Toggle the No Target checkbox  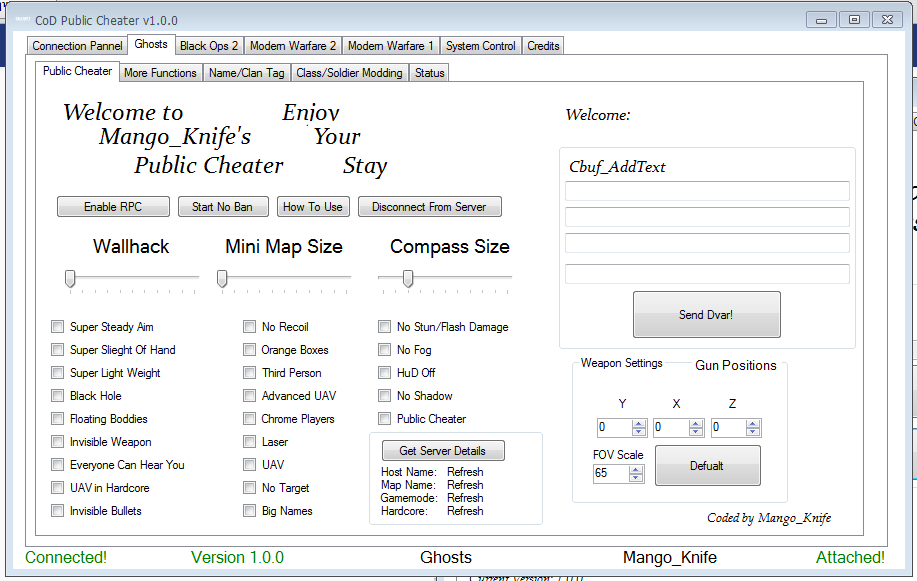pos(250,488)
